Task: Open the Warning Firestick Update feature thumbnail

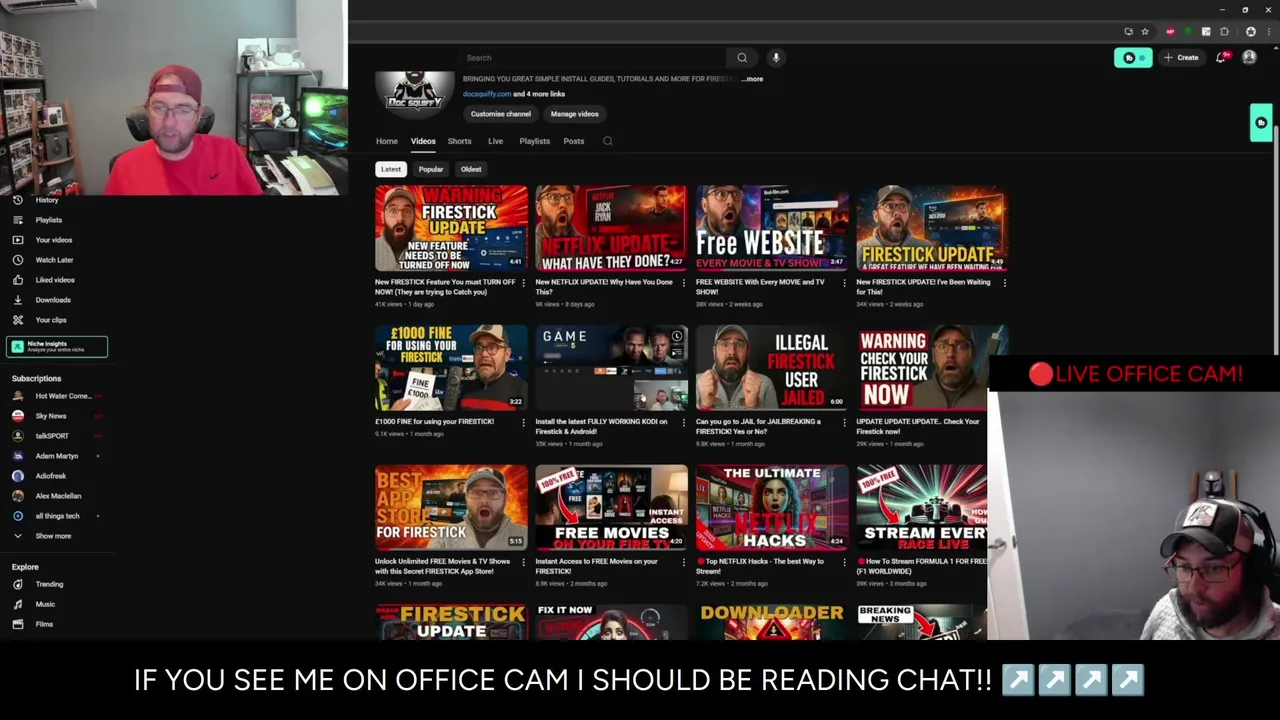Action: pyautogui.click(x=451, y=228)
